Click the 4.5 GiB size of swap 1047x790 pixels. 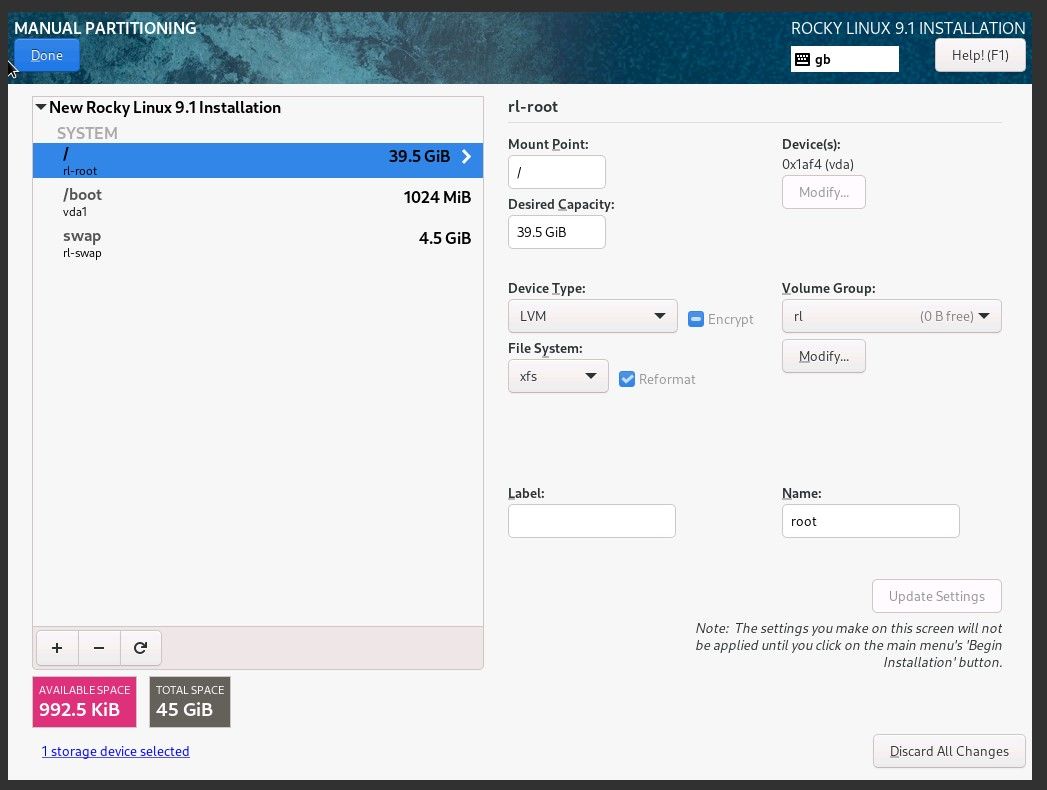click(x=445, y=238)
